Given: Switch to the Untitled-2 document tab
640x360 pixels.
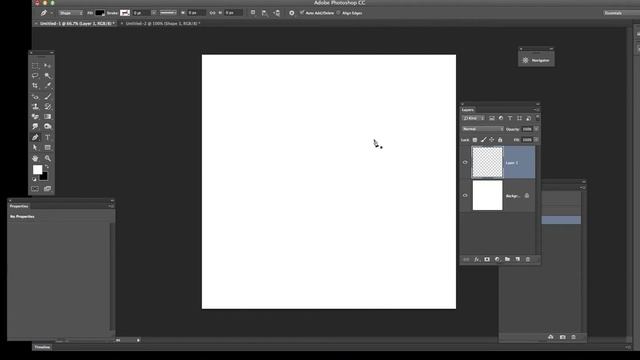Looking at the screenshot, I should tap(162, 24).
